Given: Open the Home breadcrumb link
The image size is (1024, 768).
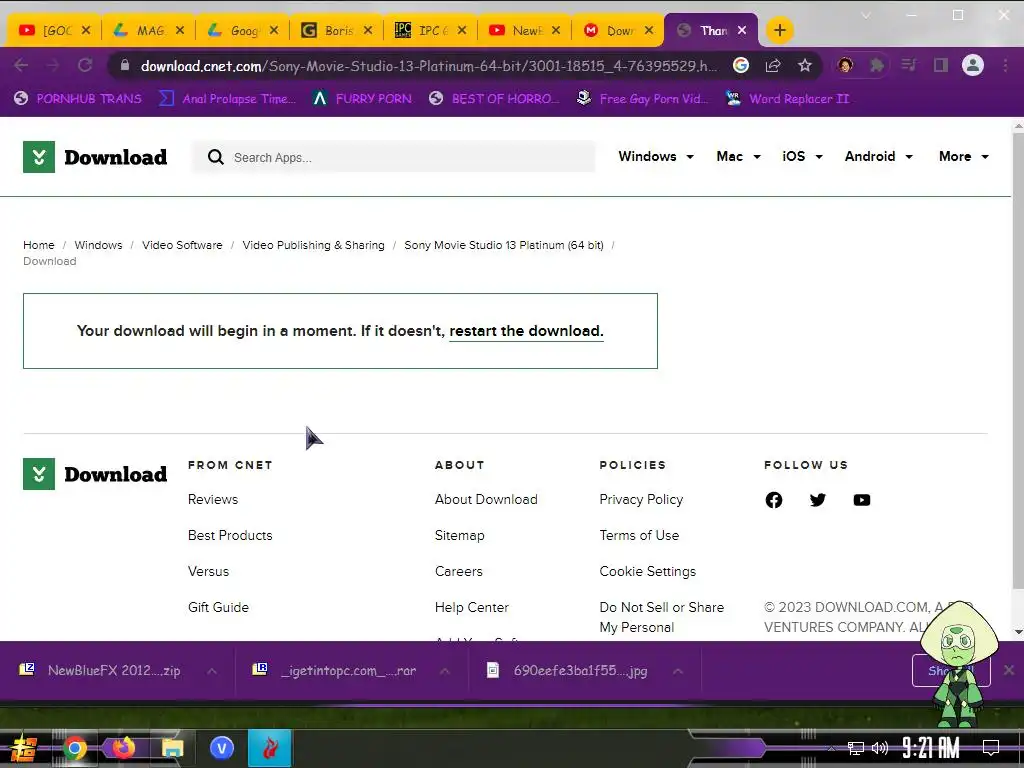Looking at the screenshot, I should pos(39,245).
